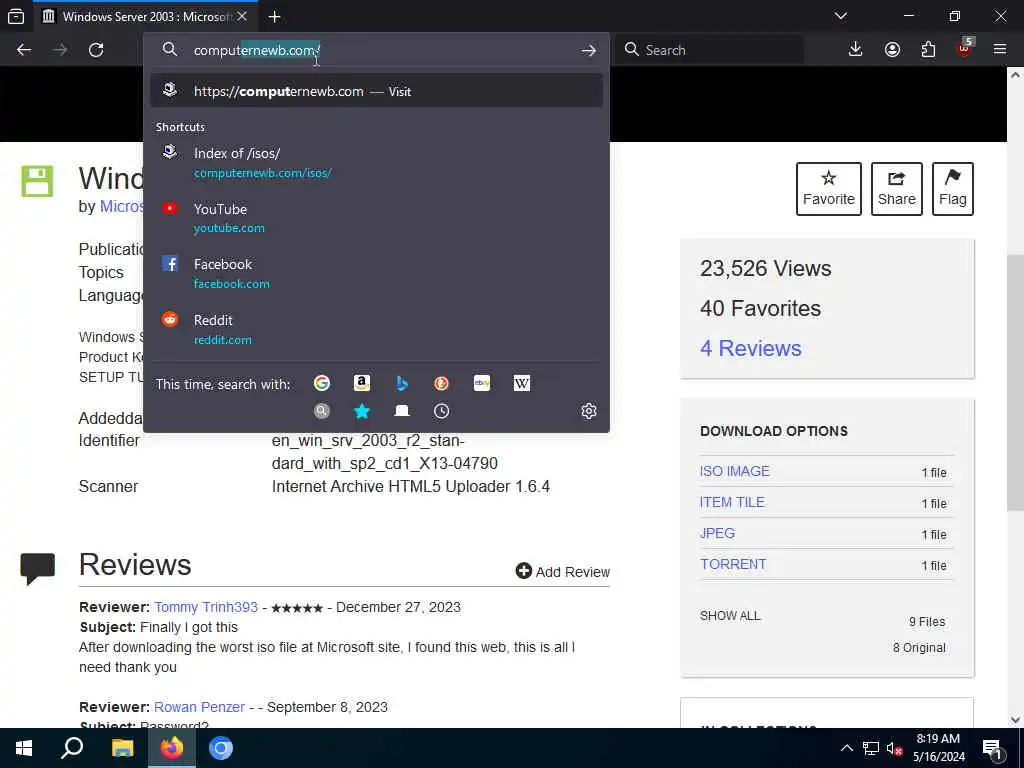Go back to the previous page
Screen dimensions: 1024x768
click(24, 50)
